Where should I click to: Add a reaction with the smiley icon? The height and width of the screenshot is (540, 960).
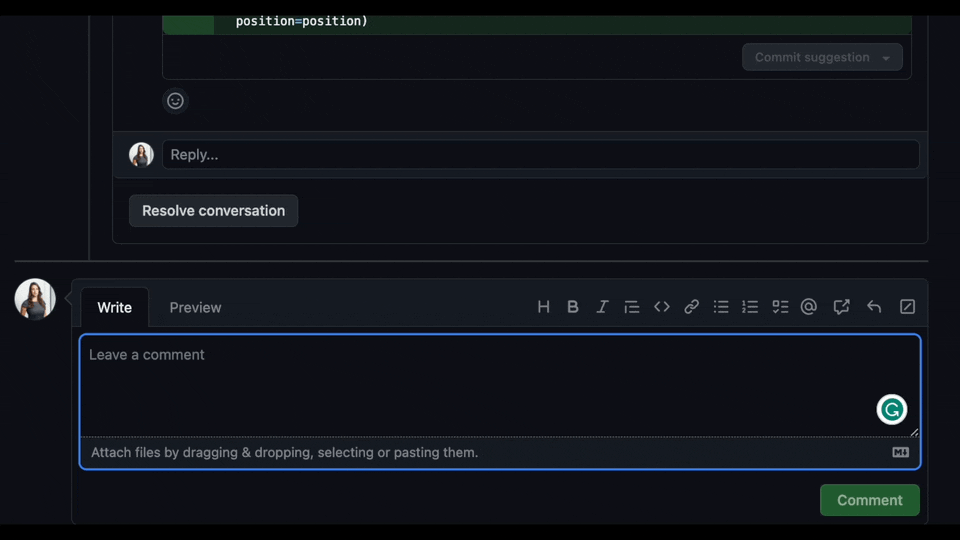coord(175,101)
